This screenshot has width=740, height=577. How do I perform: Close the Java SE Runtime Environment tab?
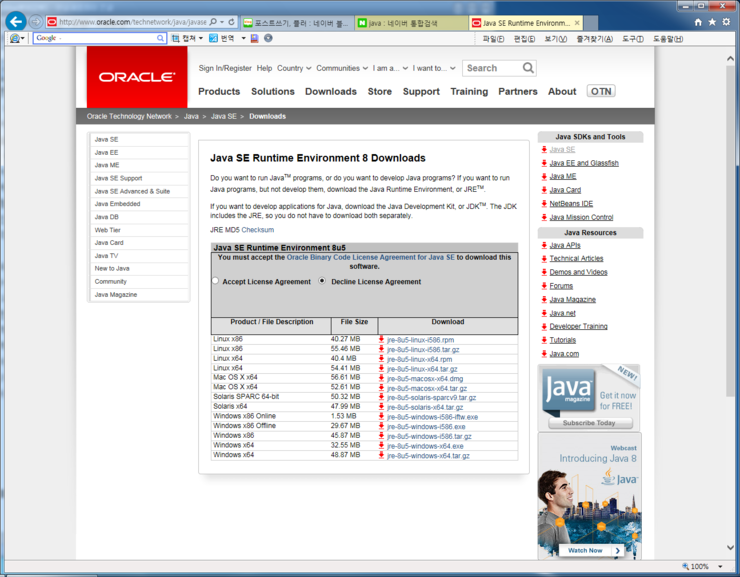577,23
